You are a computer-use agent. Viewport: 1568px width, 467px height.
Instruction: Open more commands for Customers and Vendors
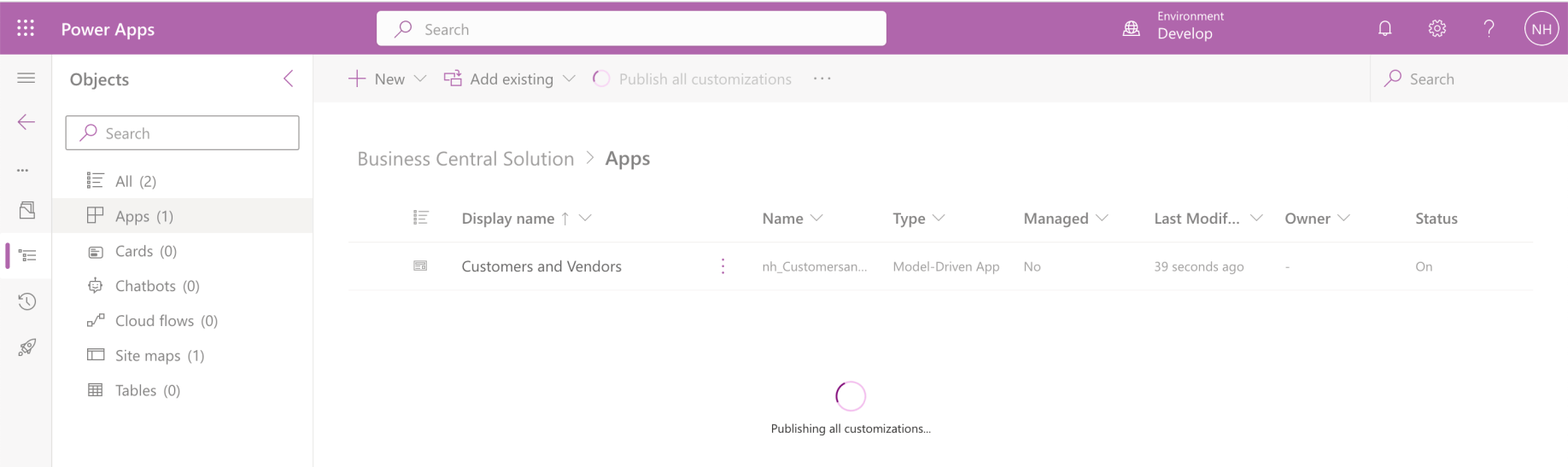click(723, 266)
